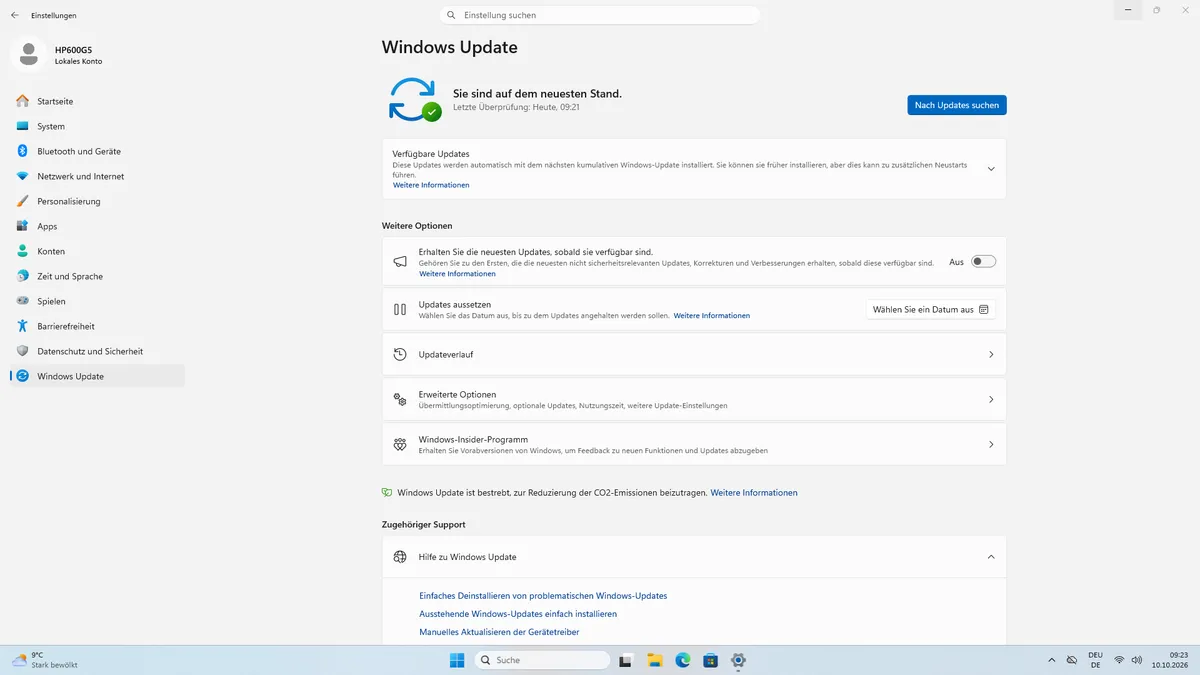Viewport: 1200px width, 675px height.
Task: Toggle the get latest updates switch
Action: (x=984, y=262)
